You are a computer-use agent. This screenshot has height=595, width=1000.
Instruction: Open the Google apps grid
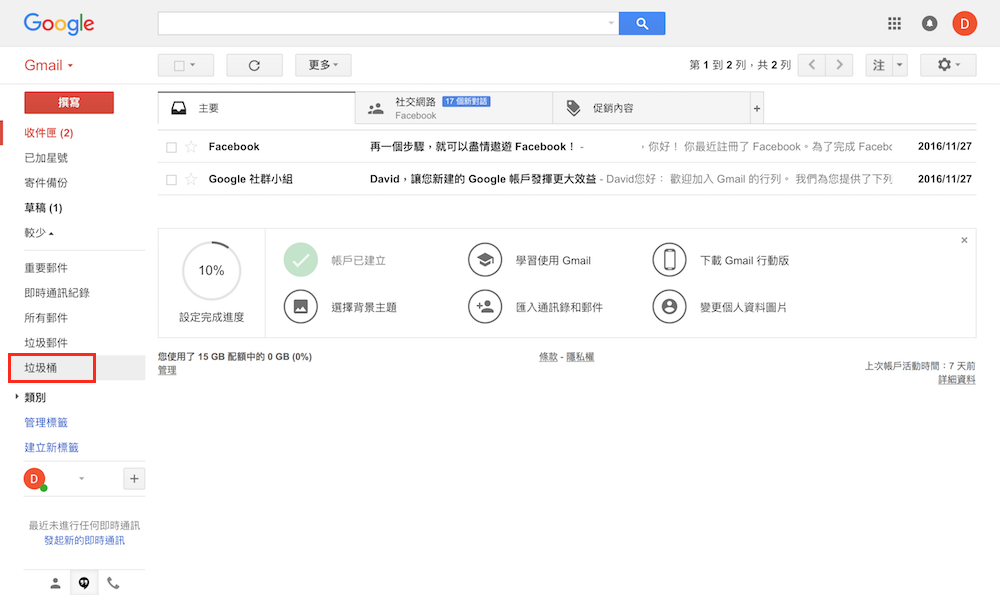pos(894,23)
